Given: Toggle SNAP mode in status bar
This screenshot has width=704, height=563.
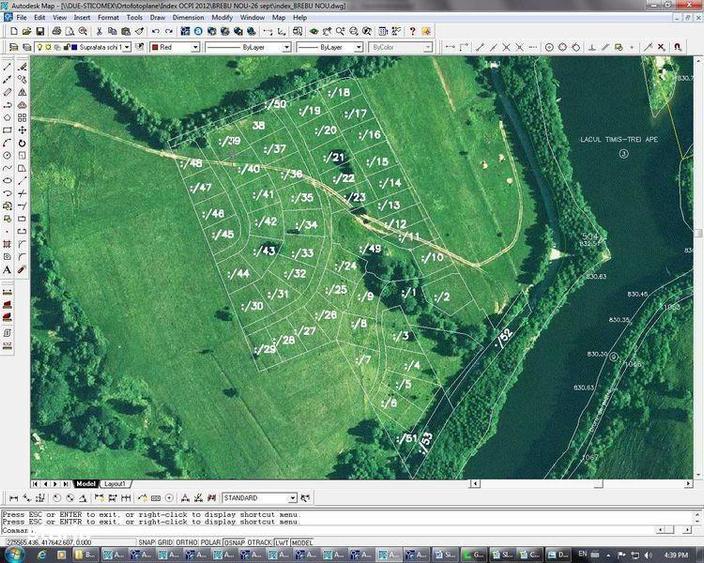Looking at the screenshot, I should point(146,542).
